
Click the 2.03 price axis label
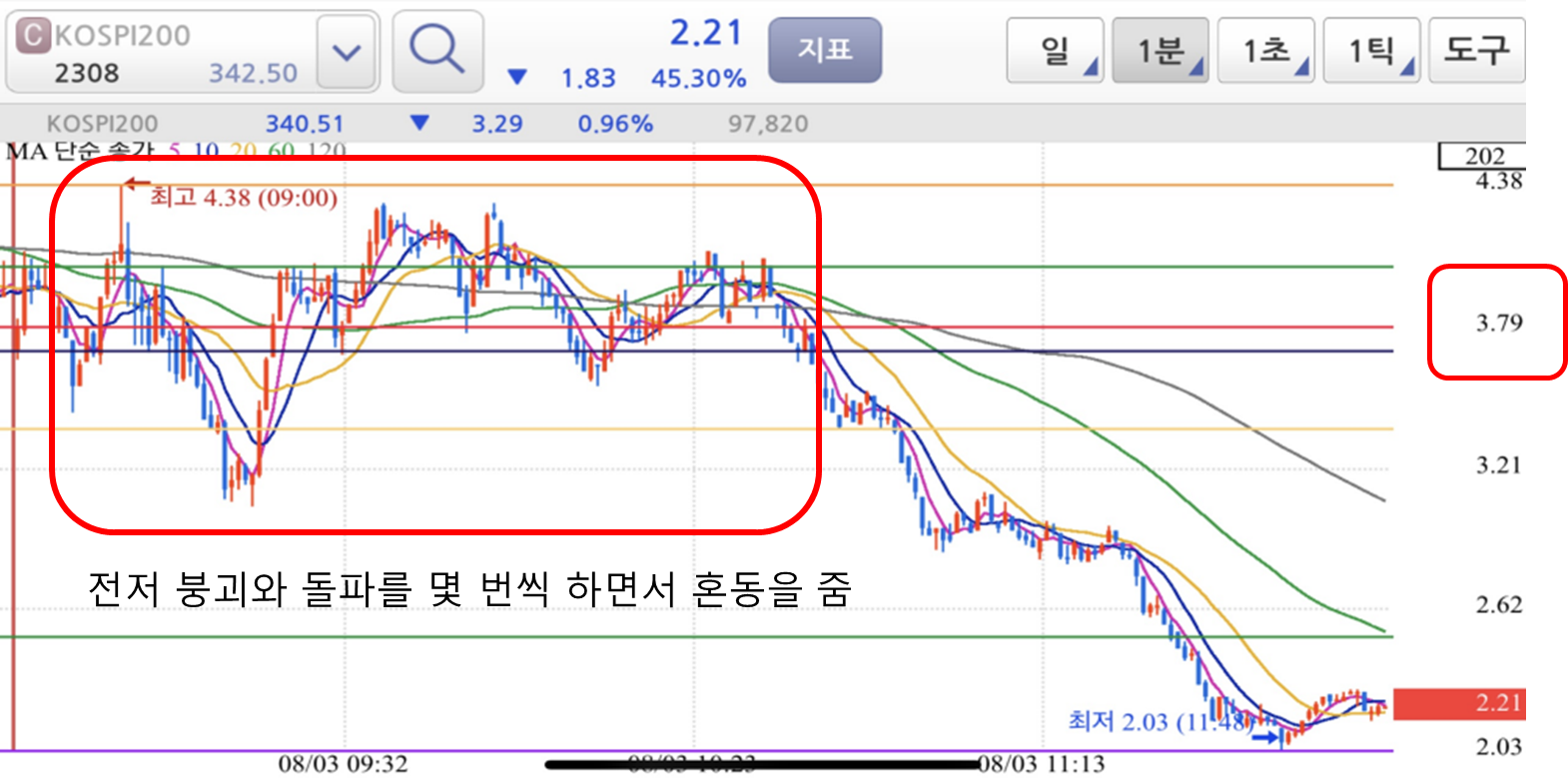[x=1498, y=747]
